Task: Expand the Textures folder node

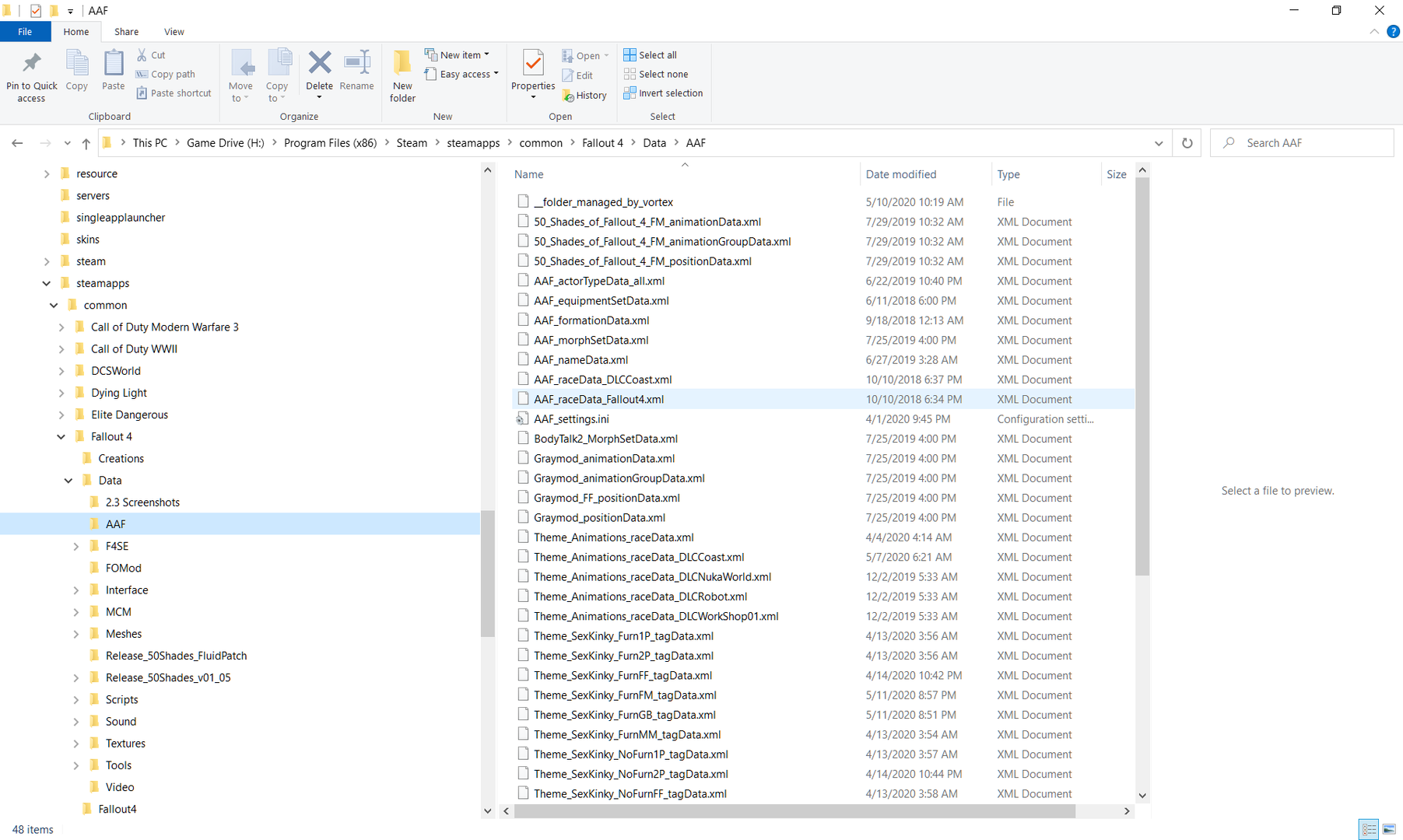Action: (75, 744)
